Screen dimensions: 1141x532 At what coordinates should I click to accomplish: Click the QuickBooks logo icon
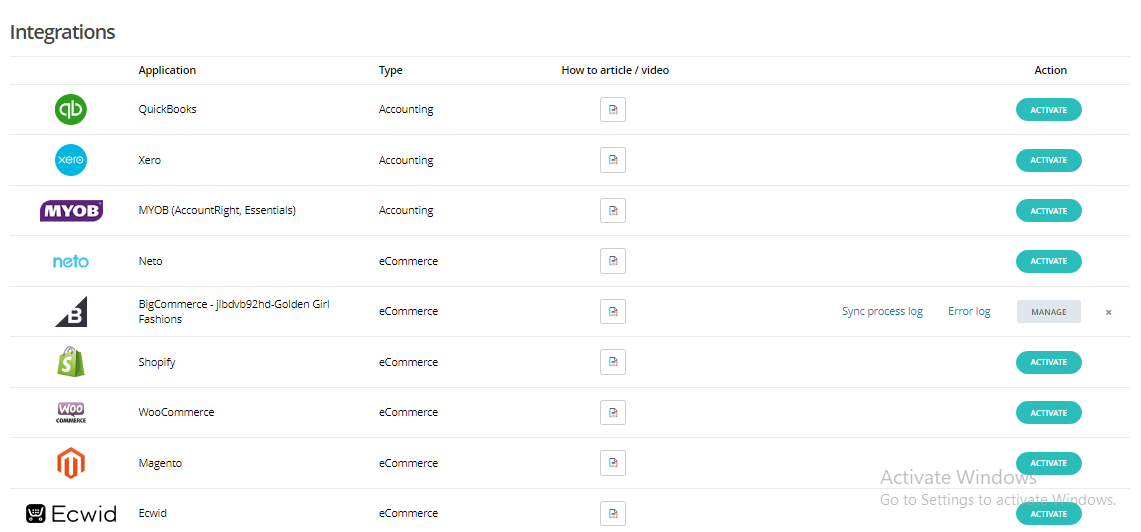71,110
